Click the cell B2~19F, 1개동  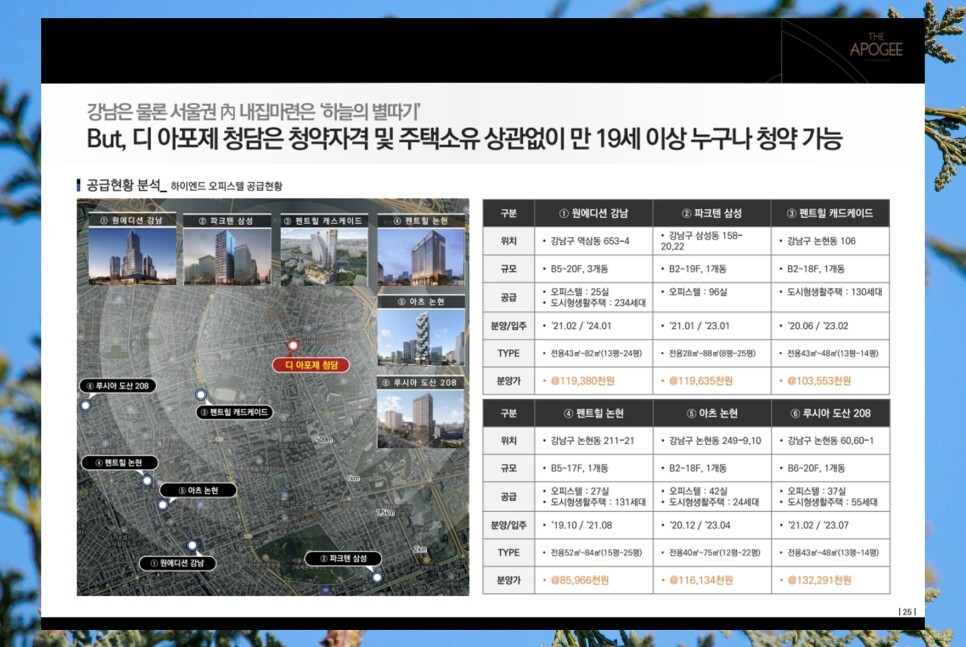click(x=712, y=269)
